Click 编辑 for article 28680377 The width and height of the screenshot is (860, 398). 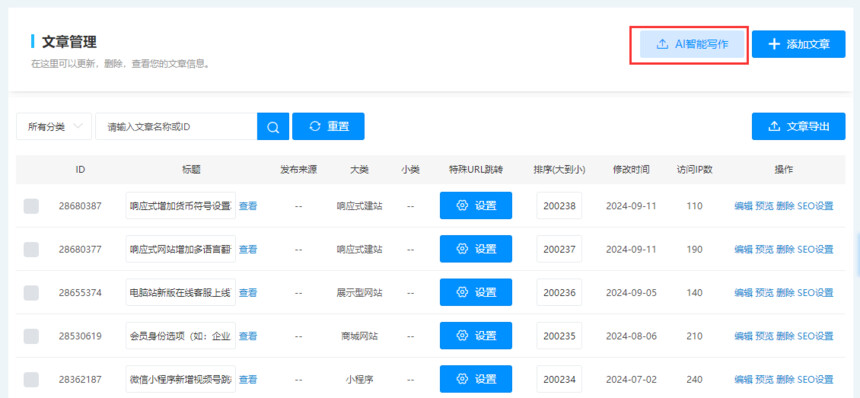point(743,249)
